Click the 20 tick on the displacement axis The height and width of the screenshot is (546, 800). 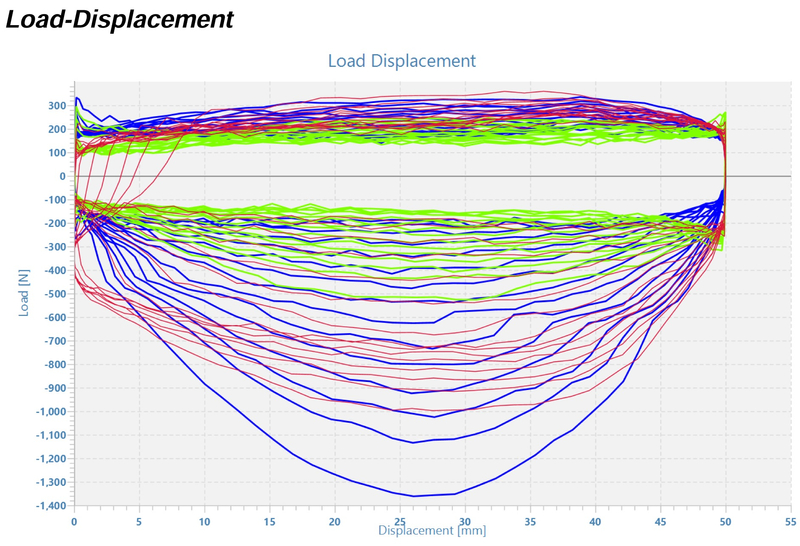tap(335, 522)
